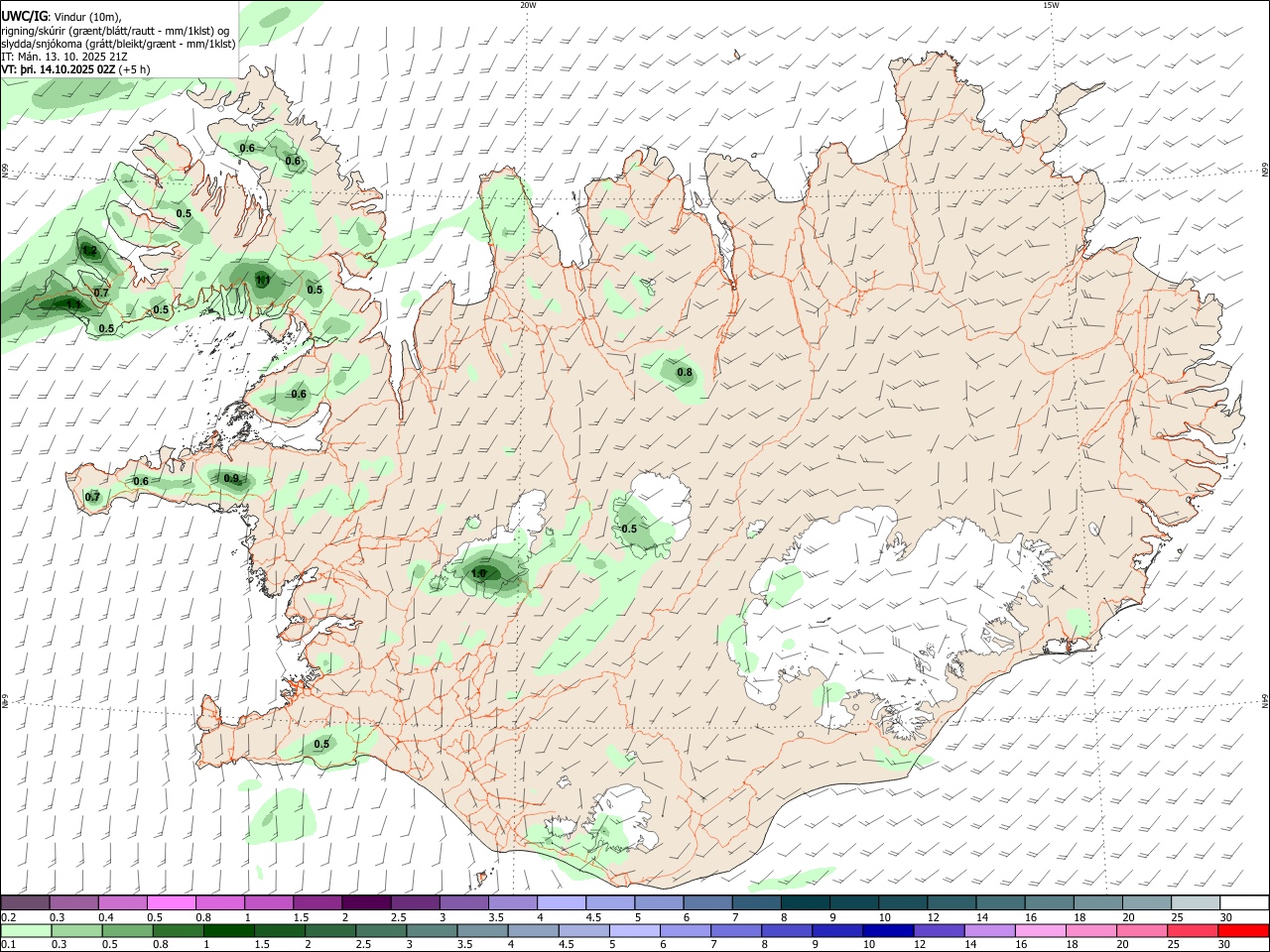
Task: Select the pale grey swatch starting at 25 in snow legend
Action: (x=1196, y=902)
